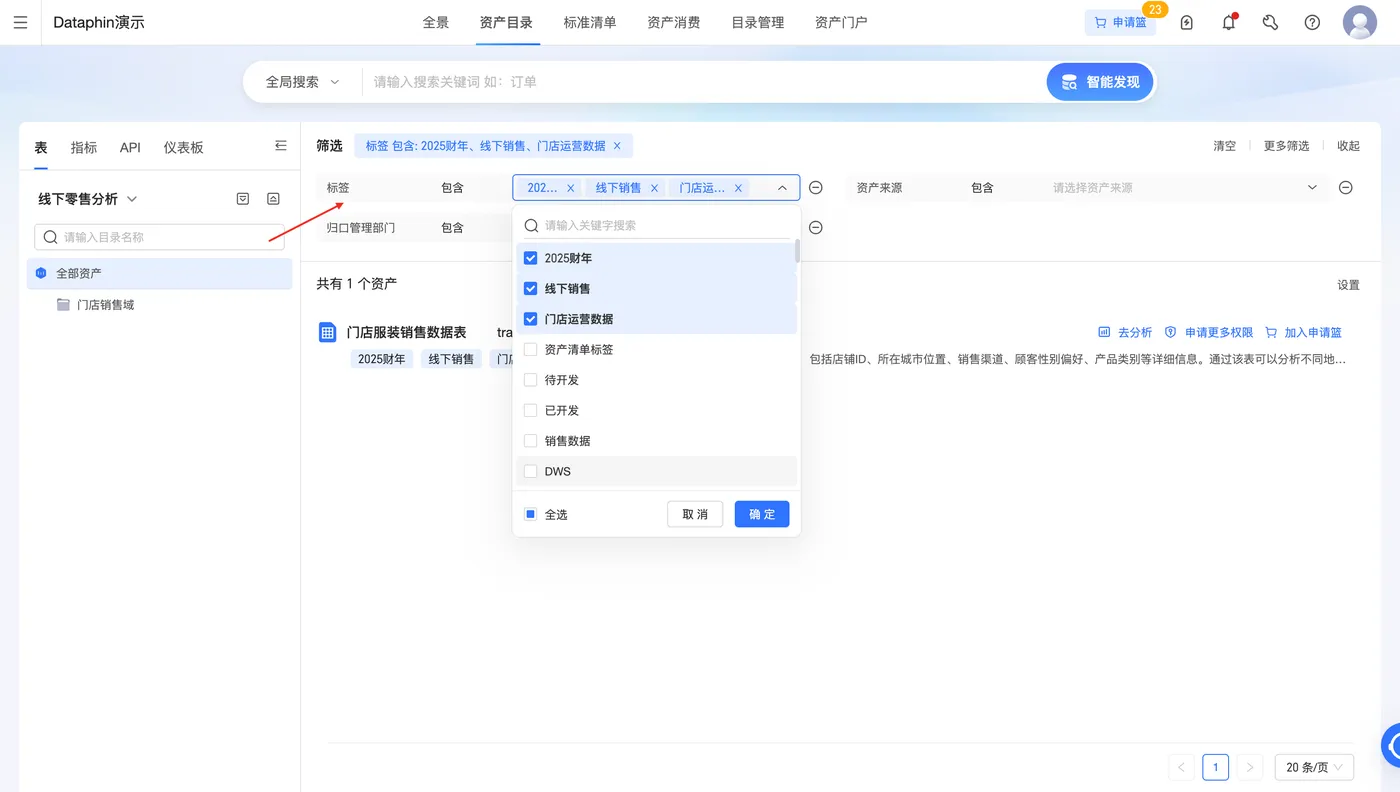Go to the 目录管理 nav tab
Image resolution: width=1400 pixels, height=792 pixels.
coord(758,22)
